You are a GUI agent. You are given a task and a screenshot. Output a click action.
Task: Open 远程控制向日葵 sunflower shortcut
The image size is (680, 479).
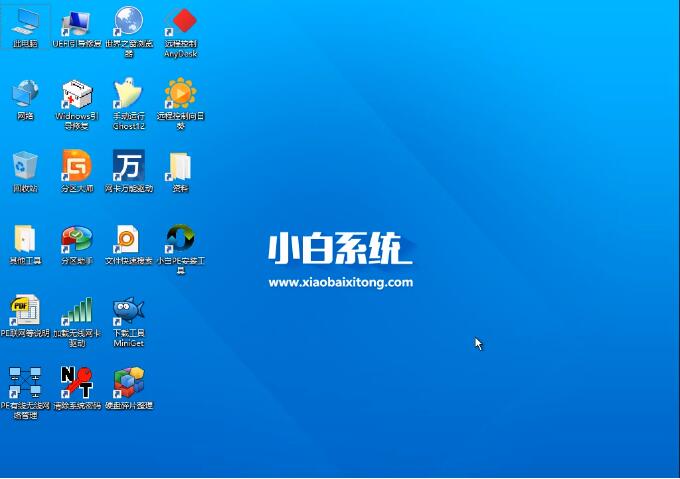click(180, 94)
